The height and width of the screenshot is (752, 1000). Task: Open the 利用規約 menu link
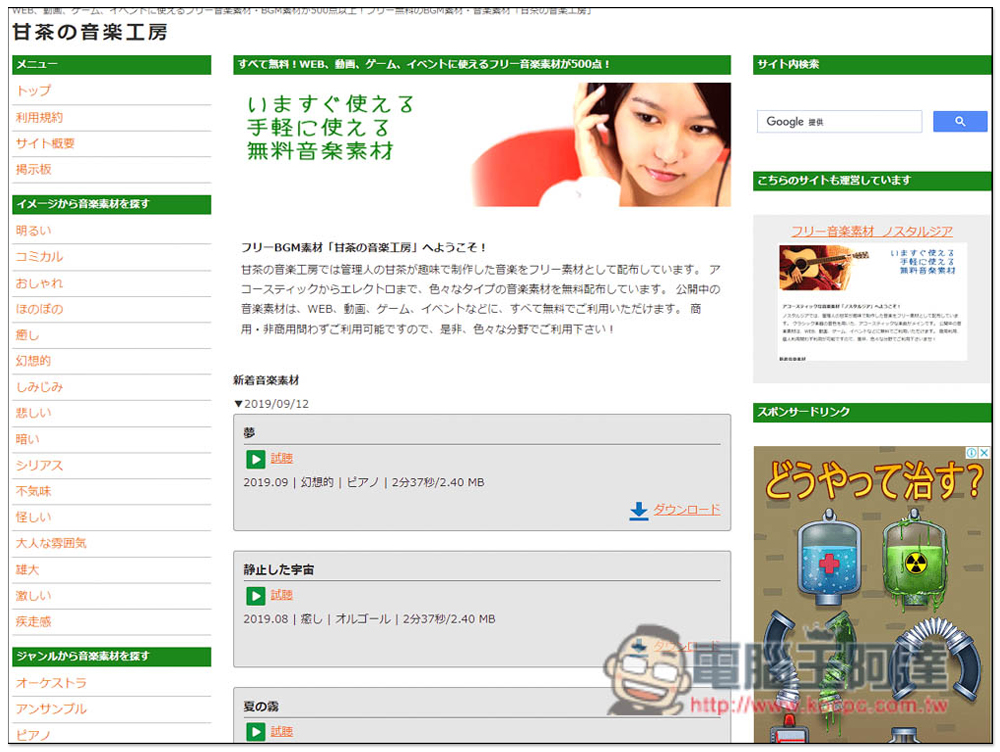point(39,117)
